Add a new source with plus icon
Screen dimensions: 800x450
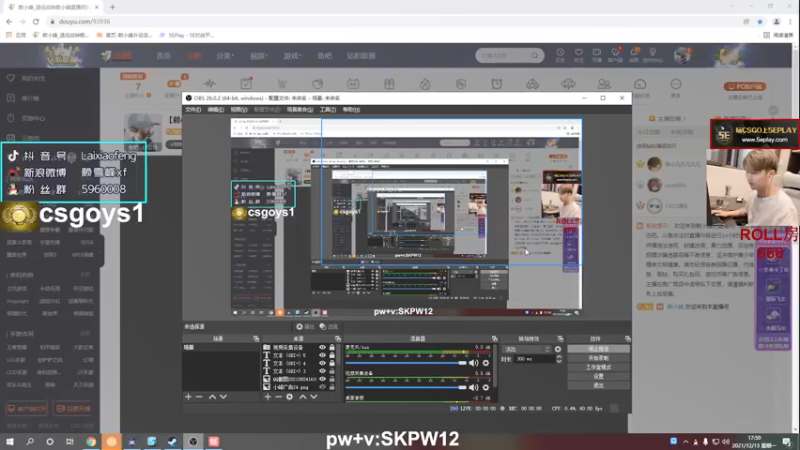tap(267, 396)
